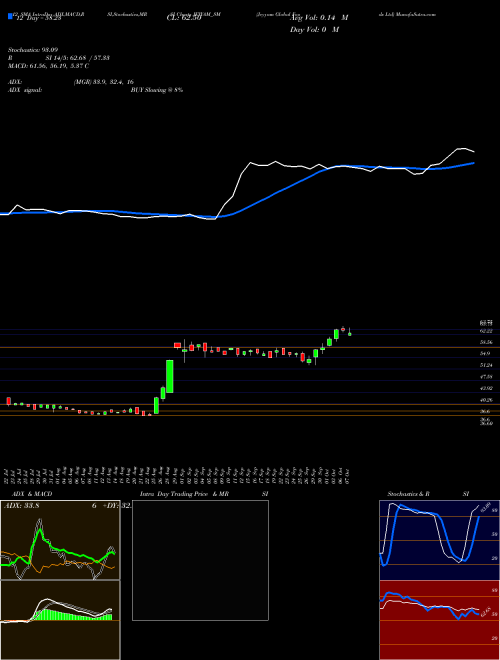Select the '(MGR) 33.9, 32.4, 16' ADX values

[103, 82]
